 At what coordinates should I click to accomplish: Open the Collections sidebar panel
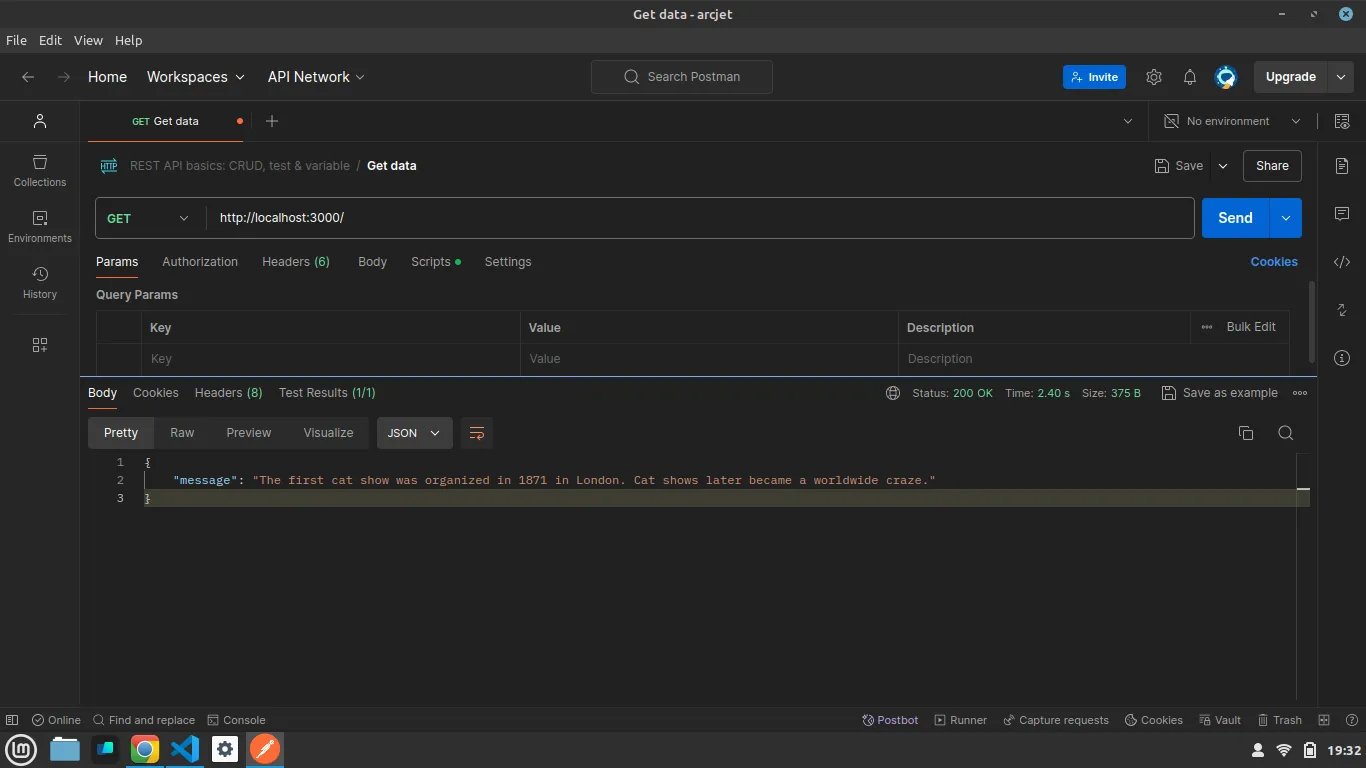click(40, 170)
